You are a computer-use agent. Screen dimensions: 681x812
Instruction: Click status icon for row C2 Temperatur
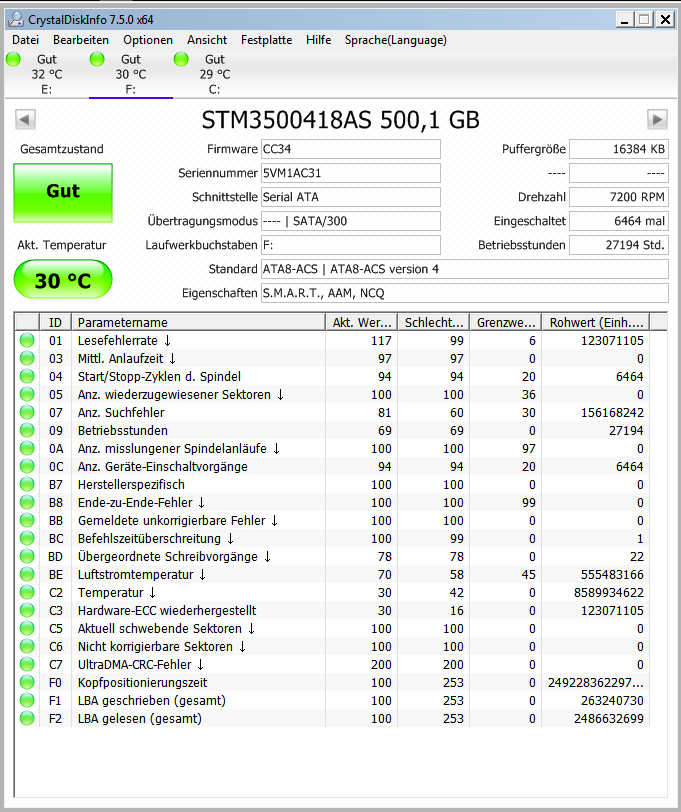[27, 592]
